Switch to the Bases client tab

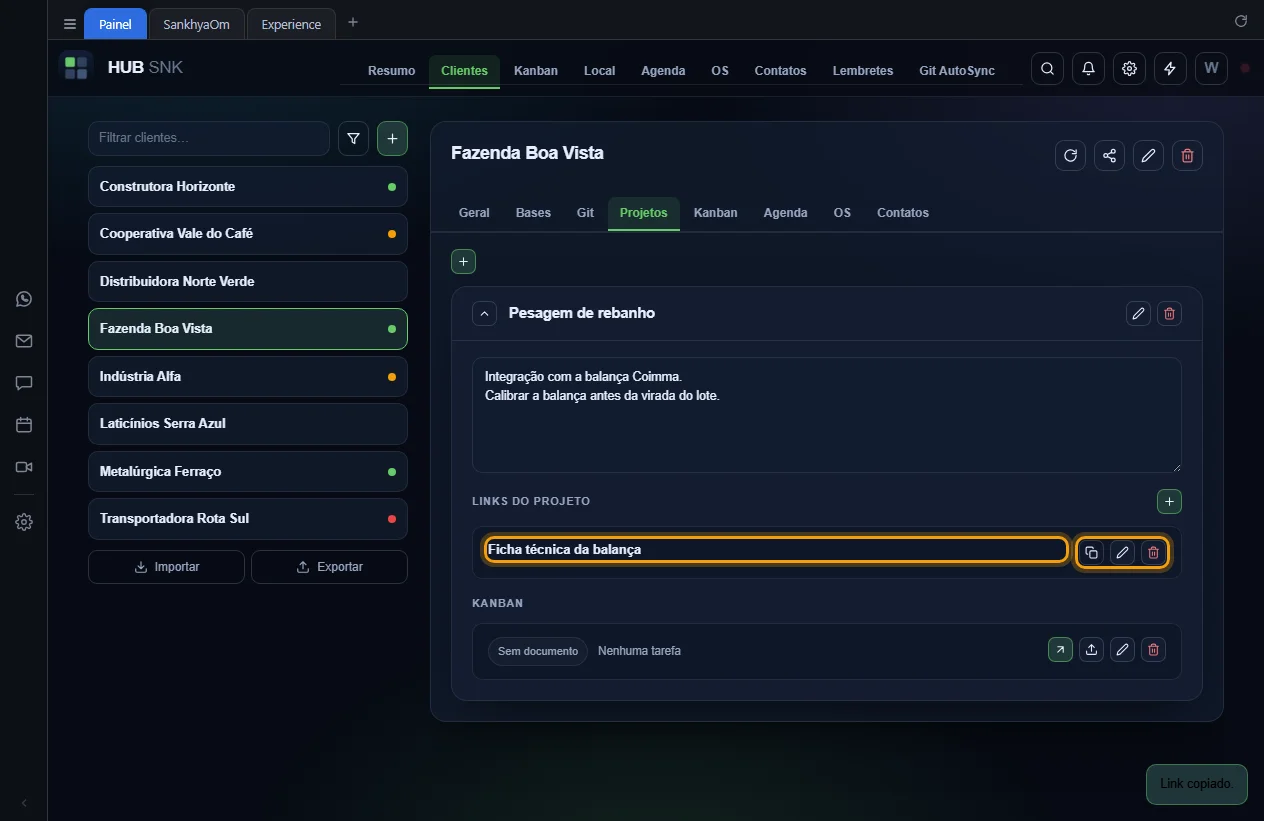pos(533,213)
